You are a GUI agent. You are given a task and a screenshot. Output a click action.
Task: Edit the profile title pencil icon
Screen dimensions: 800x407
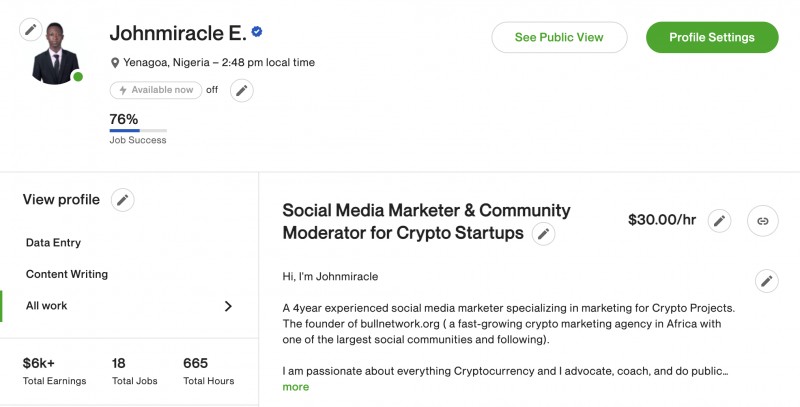[543, 234]
